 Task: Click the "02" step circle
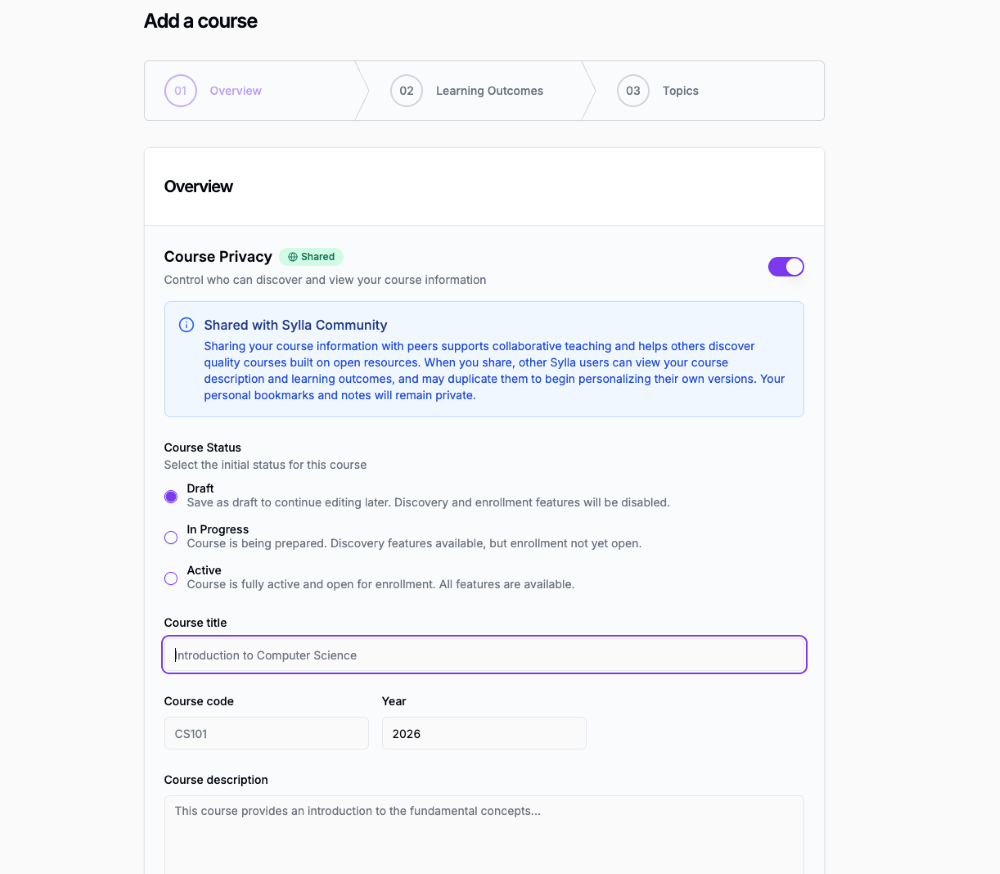[x=406, y=90]
